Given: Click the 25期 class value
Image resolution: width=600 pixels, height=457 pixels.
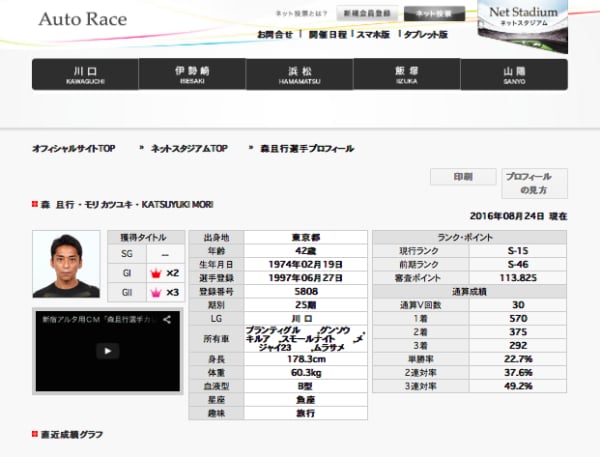Looking at the screenshot, I should pos(306,305).
